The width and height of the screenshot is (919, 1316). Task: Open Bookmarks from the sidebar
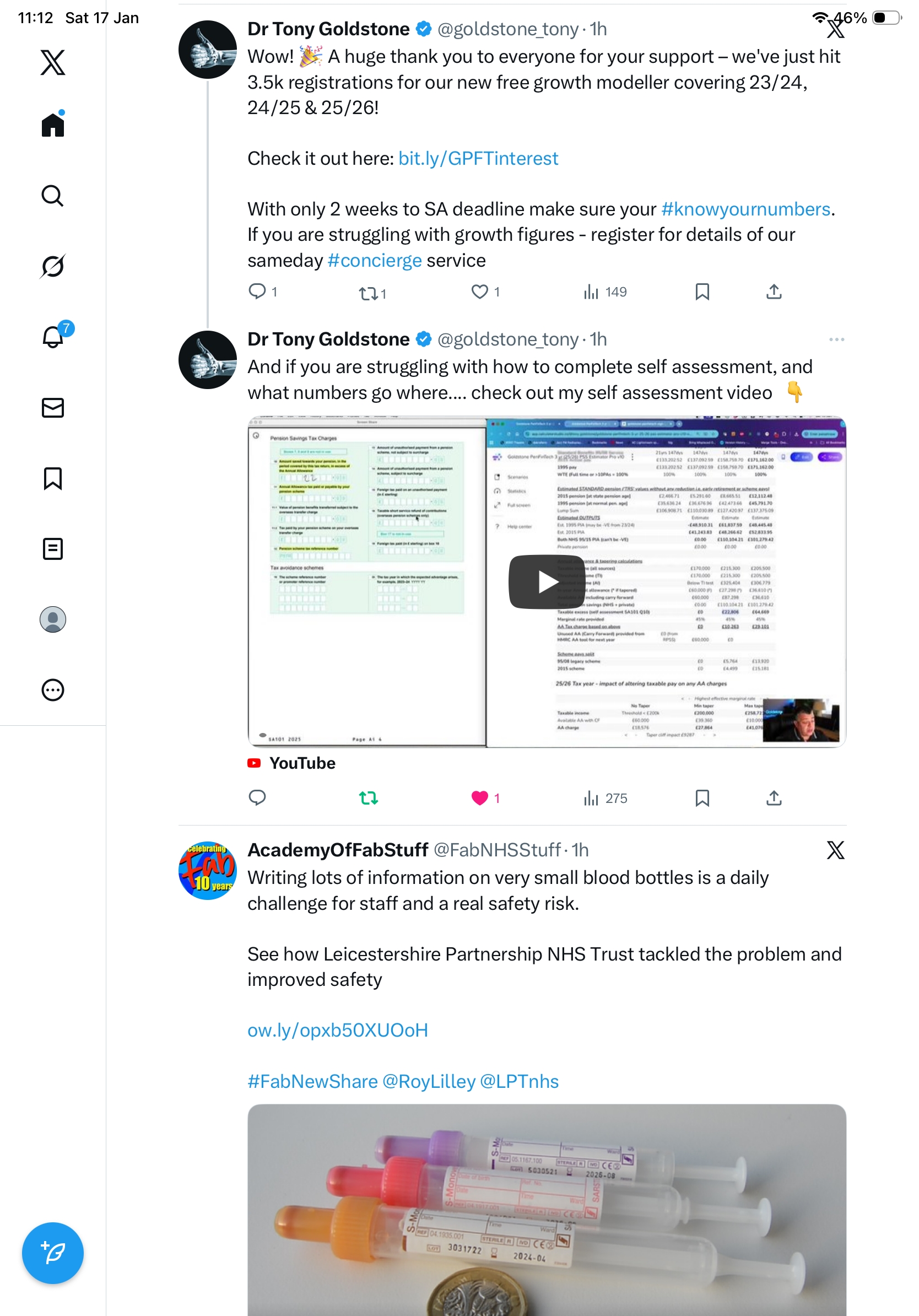[x=53, y=478]
